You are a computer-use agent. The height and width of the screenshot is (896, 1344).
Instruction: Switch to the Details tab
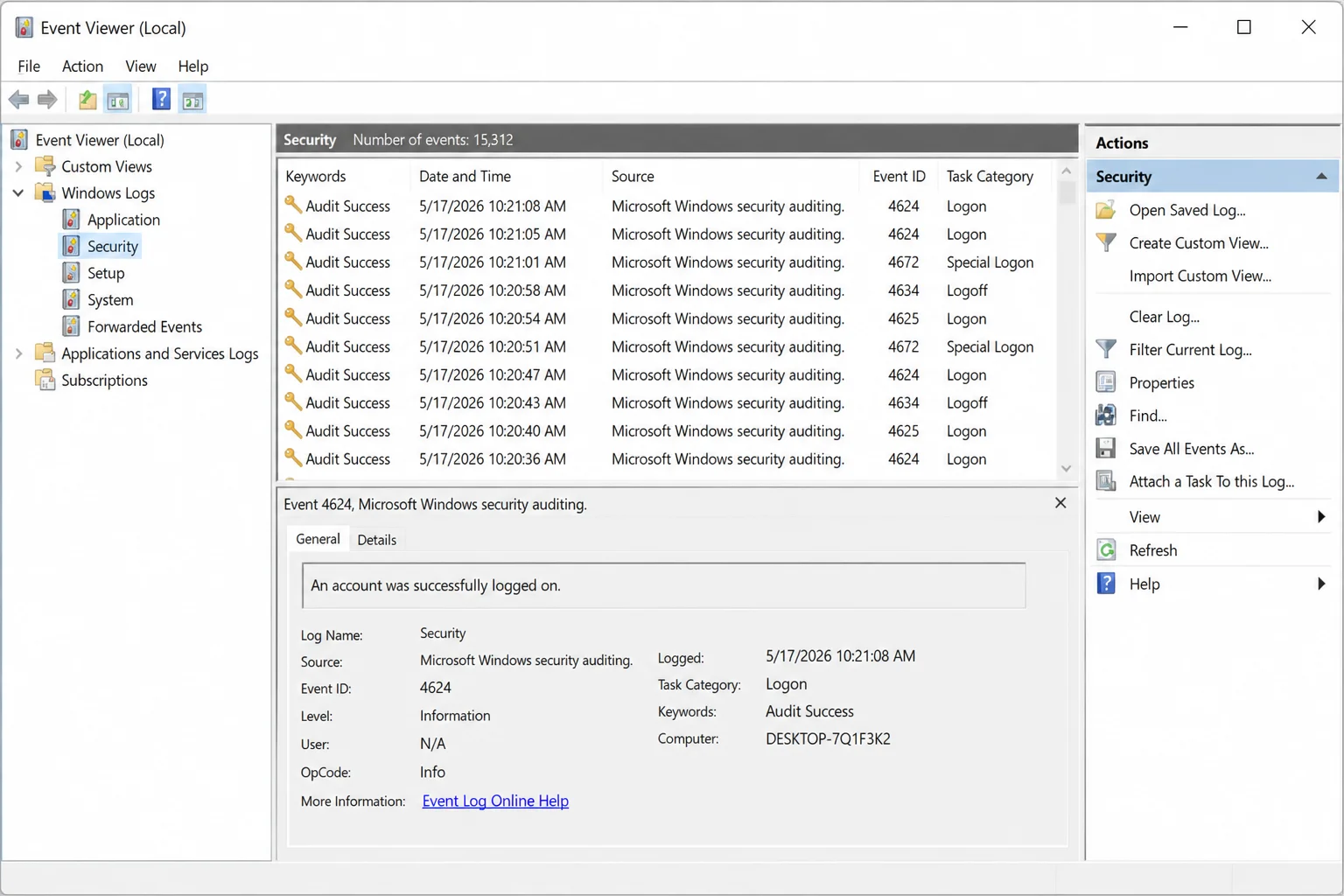coord(376,540)
